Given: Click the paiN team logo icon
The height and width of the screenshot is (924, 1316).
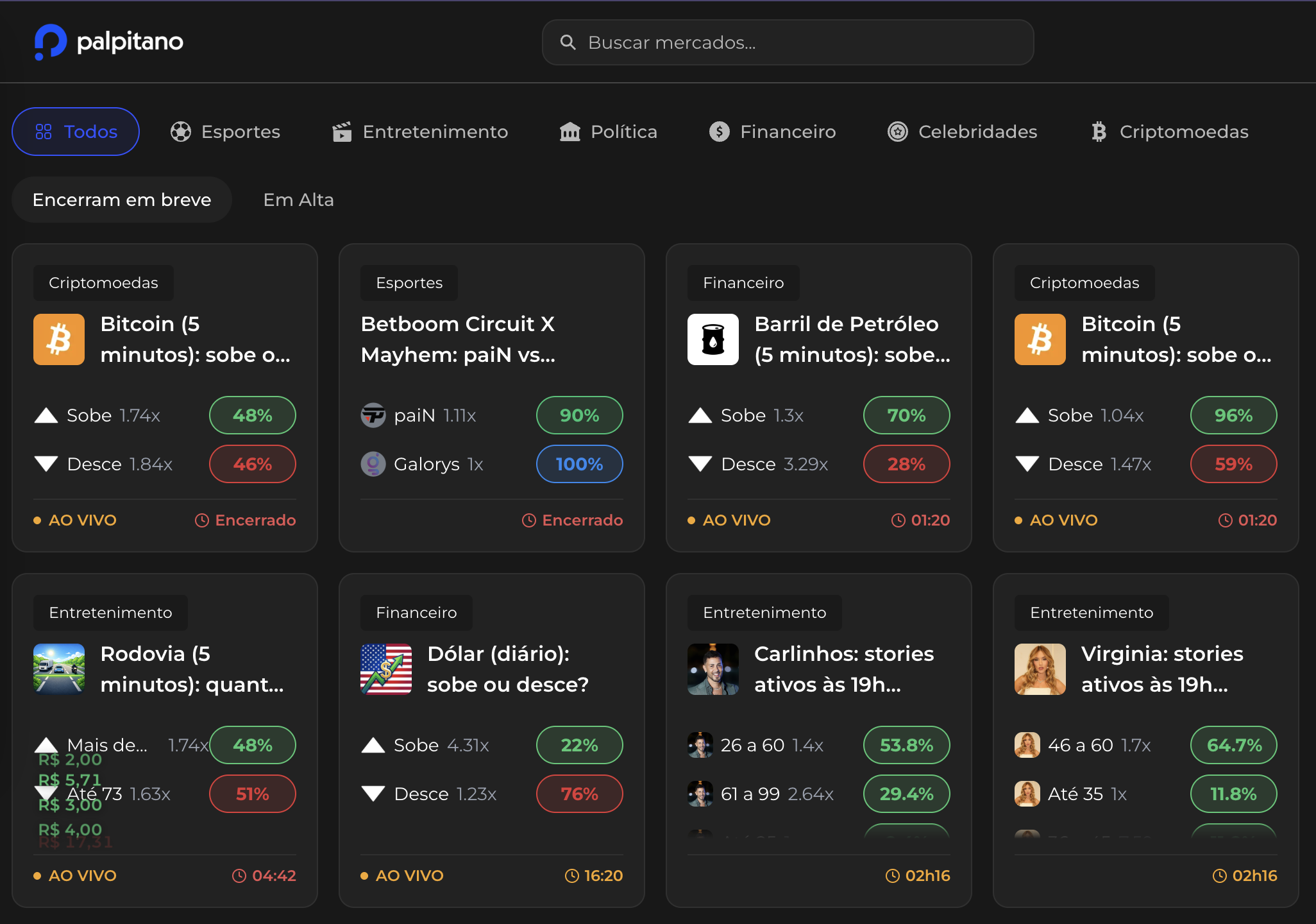Looking at the screenshot, I should coord(373,415).
